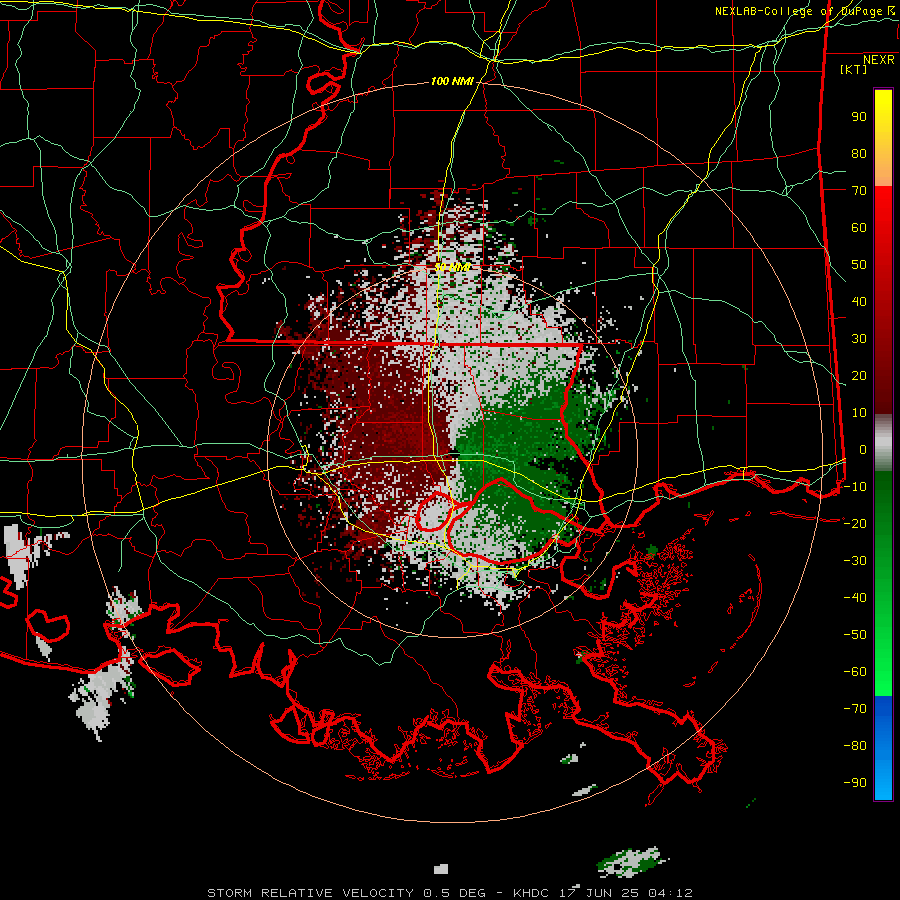Click the positive 90 scale value
The image size is (900, 900).
point(859,117)
